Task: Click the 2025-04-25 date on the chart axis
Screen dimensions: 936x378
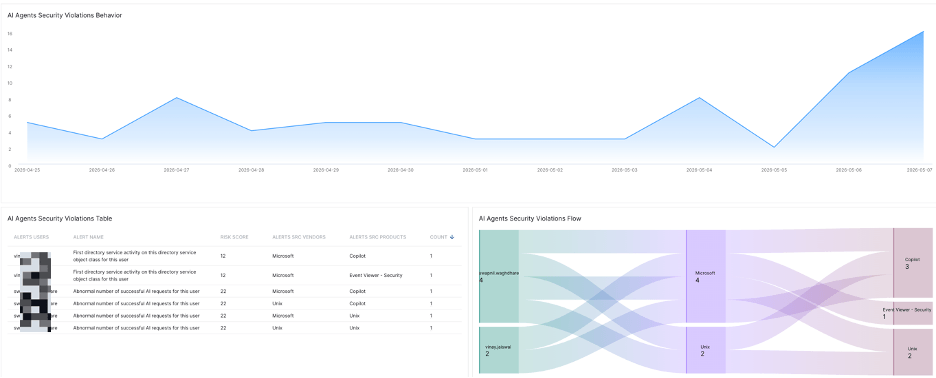Action: (x=26, y=170)
